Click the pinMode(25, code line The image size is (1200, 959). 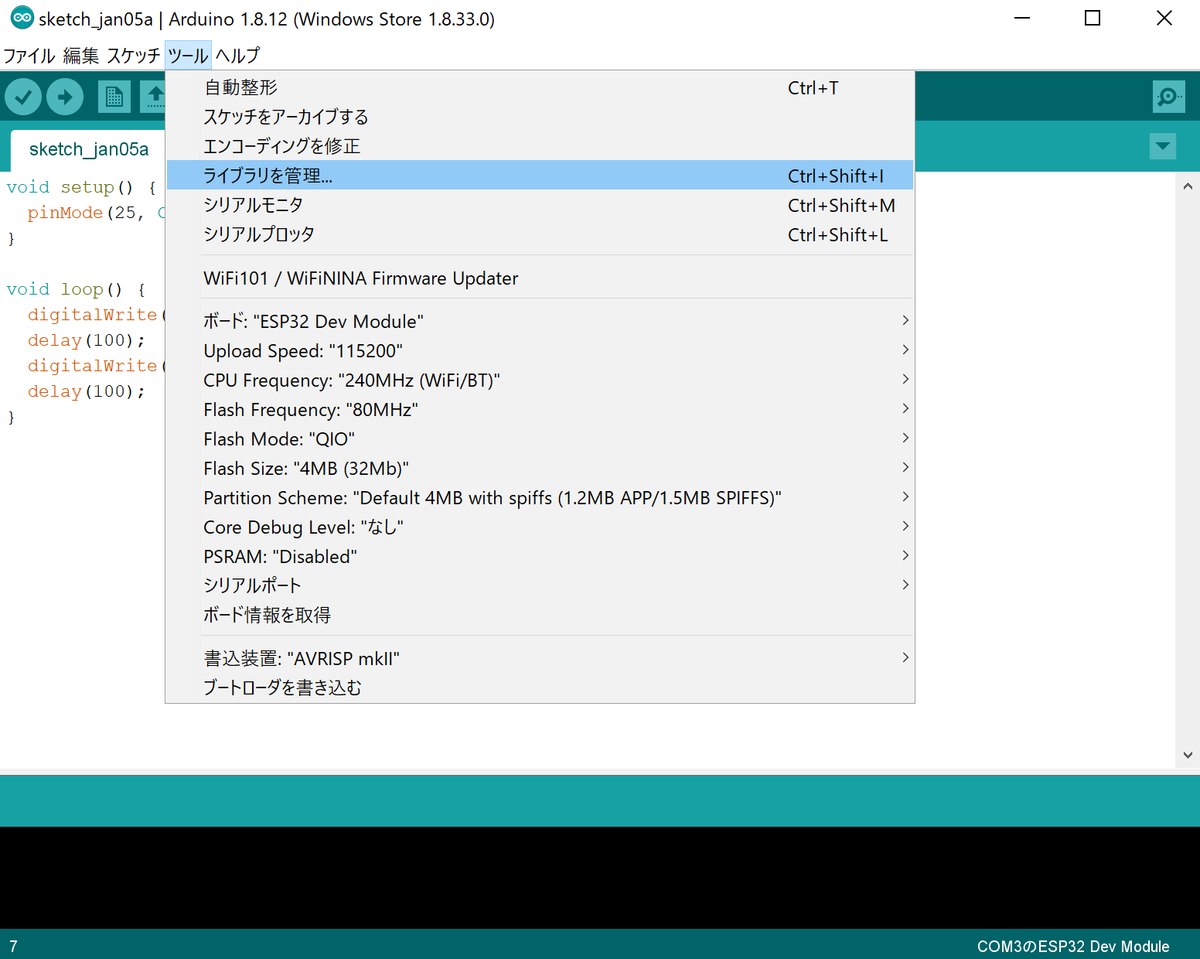tap(96, 213)
